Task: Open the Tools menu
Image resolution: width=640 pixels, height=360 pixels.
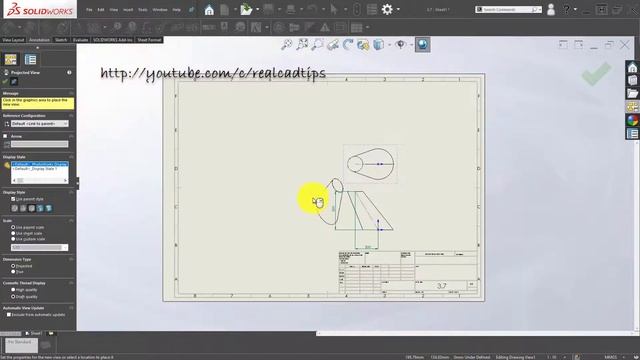Action: click(x=142, y=9)
